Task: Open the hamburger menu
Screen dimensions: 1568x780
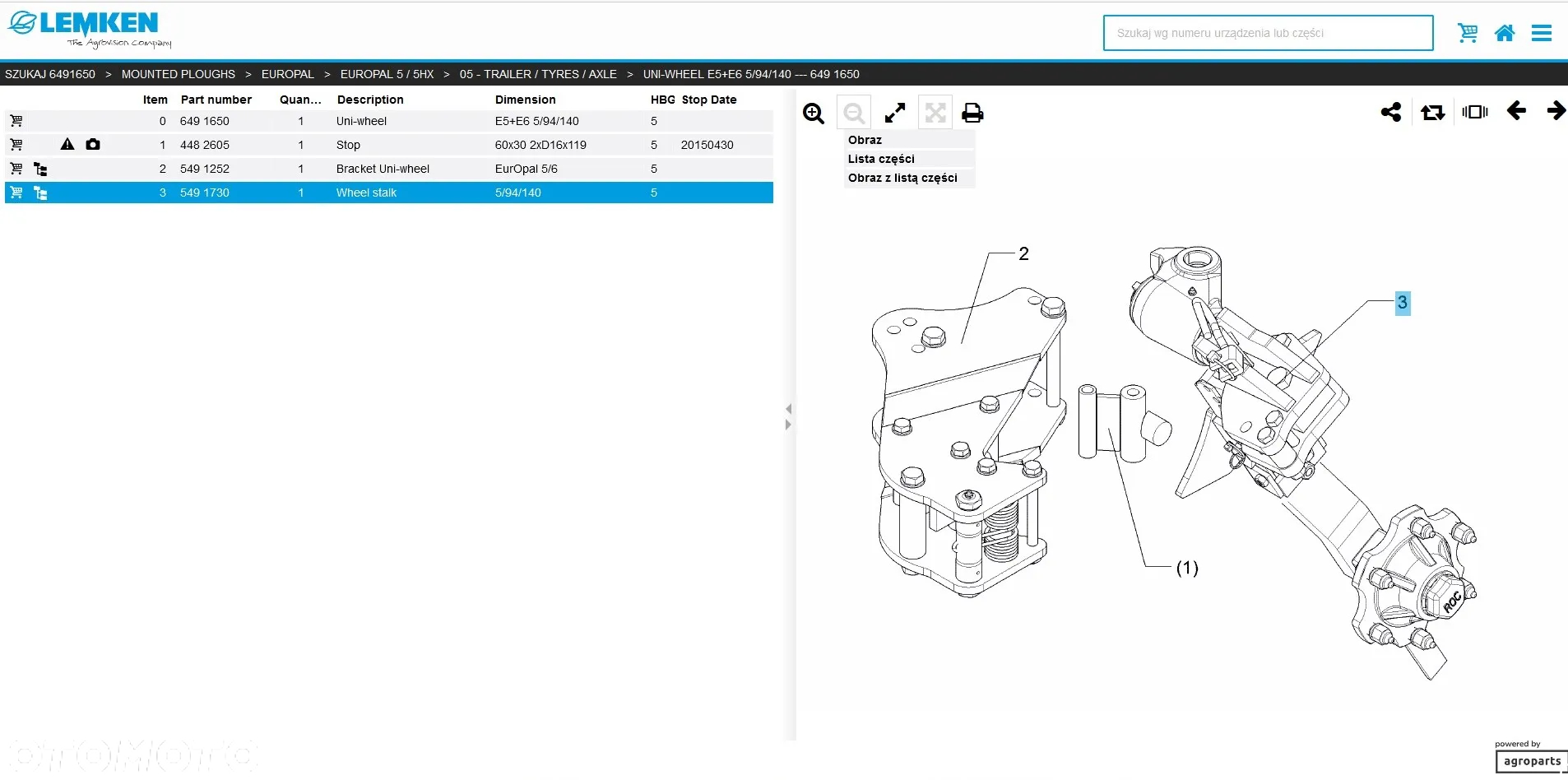Action: pyautogui.click(x=1542, y=33)
